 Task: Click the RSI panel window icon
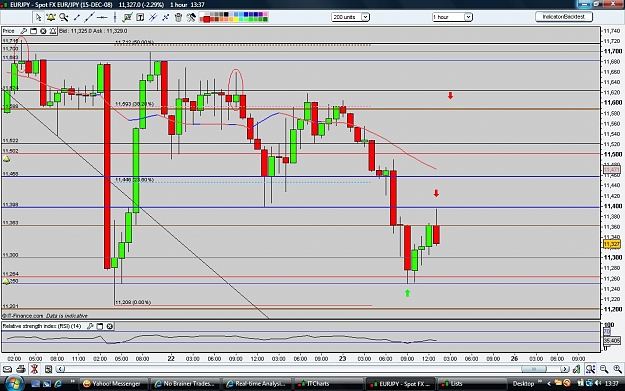click(100, 326)
